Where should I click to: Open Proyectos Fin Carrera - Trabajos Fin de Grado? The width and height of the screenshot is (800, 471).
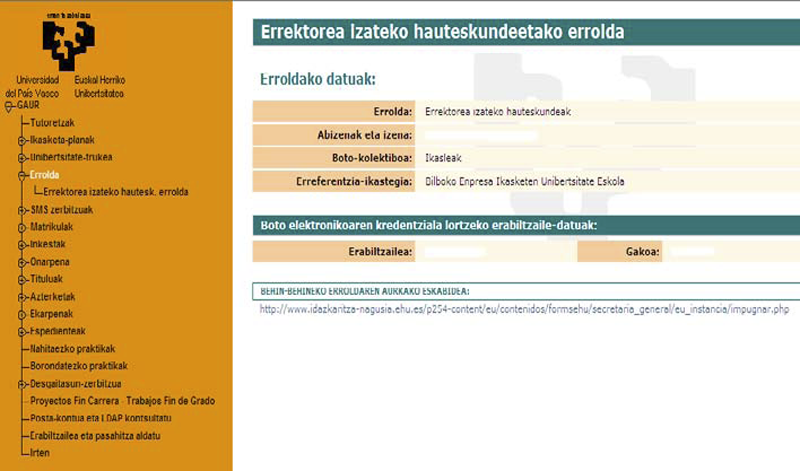click(123, 401)
